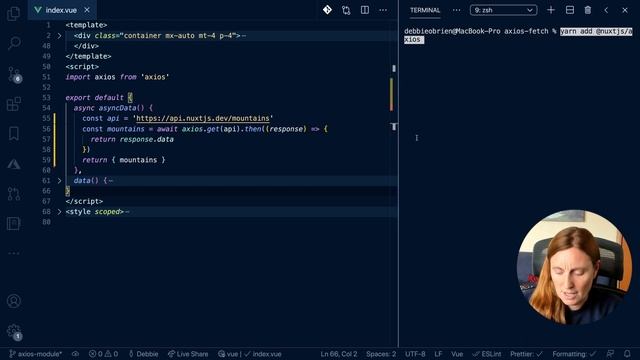Open the Manage settings gear
This screenshot has width=640, height=360.
click(x=14, y=331)
